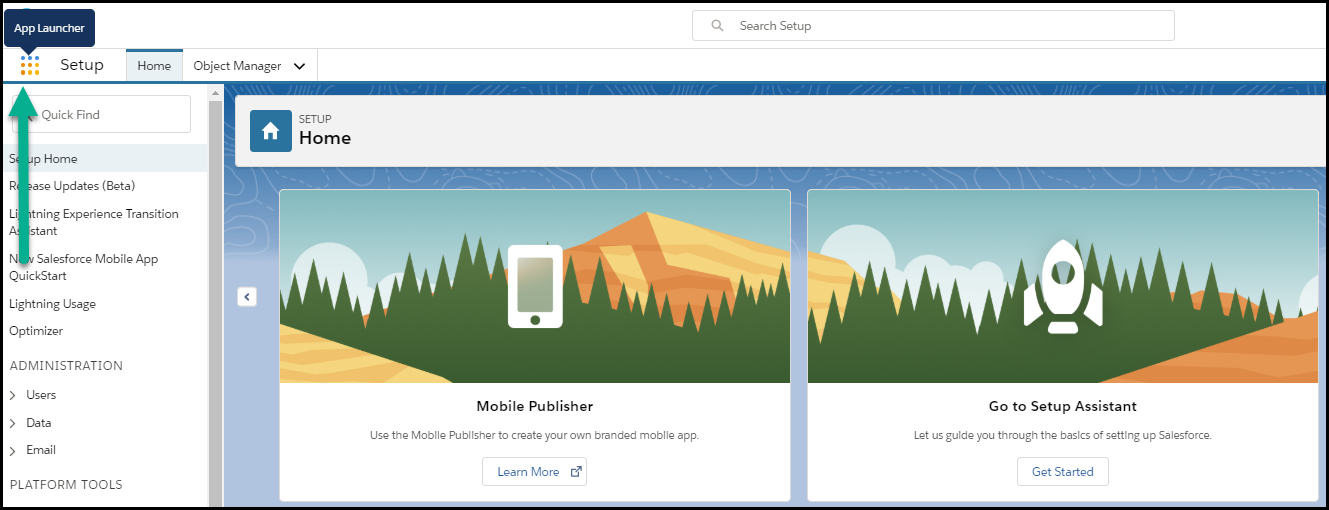Screen dimensions: 1329x510
Task: Open the App Launcher dots icon
Action: click(30, 65)
